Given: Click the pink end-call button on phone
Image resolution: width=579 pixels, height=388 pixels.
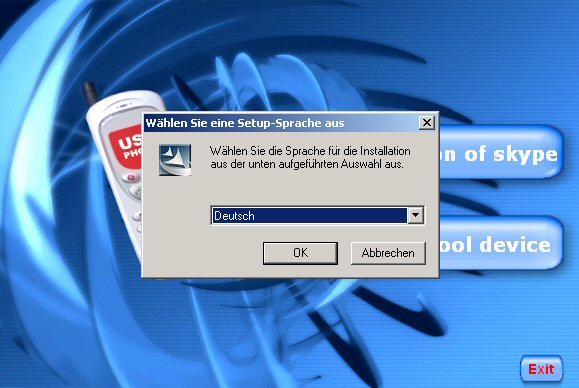Looking at the screenshot, I should pyautogui.click(x=130, y=178).
